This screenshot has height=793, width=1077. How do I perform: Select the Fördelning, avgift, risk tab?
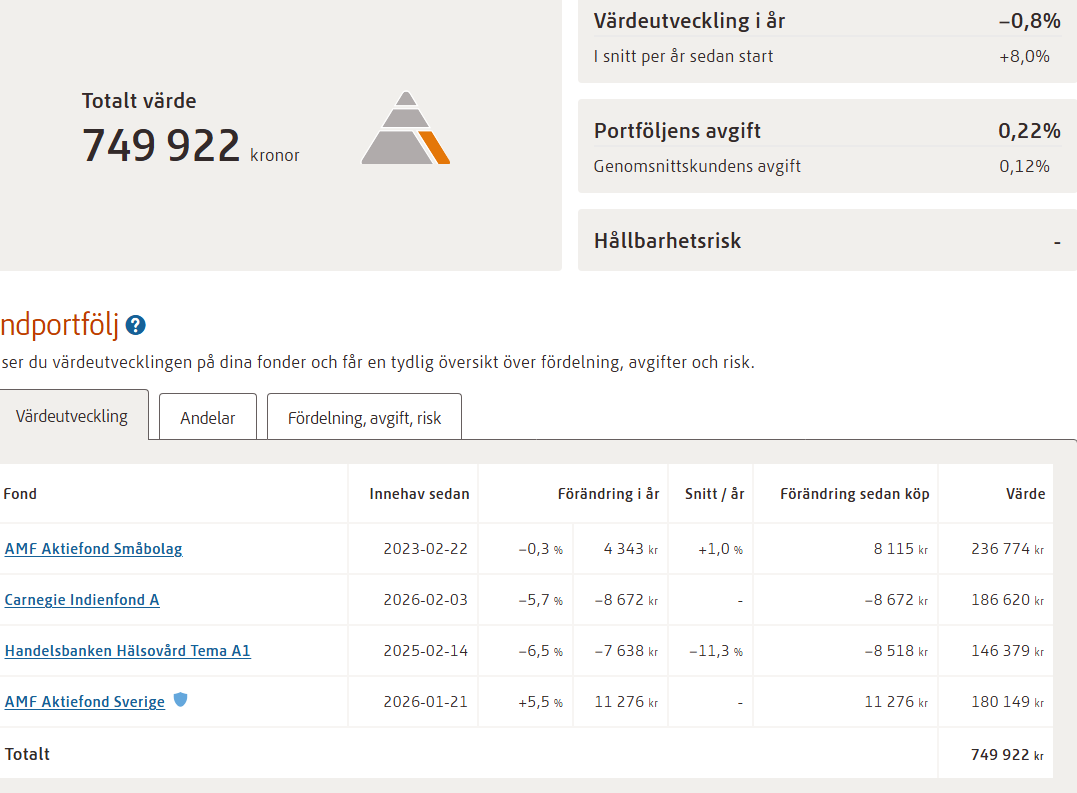364,418
